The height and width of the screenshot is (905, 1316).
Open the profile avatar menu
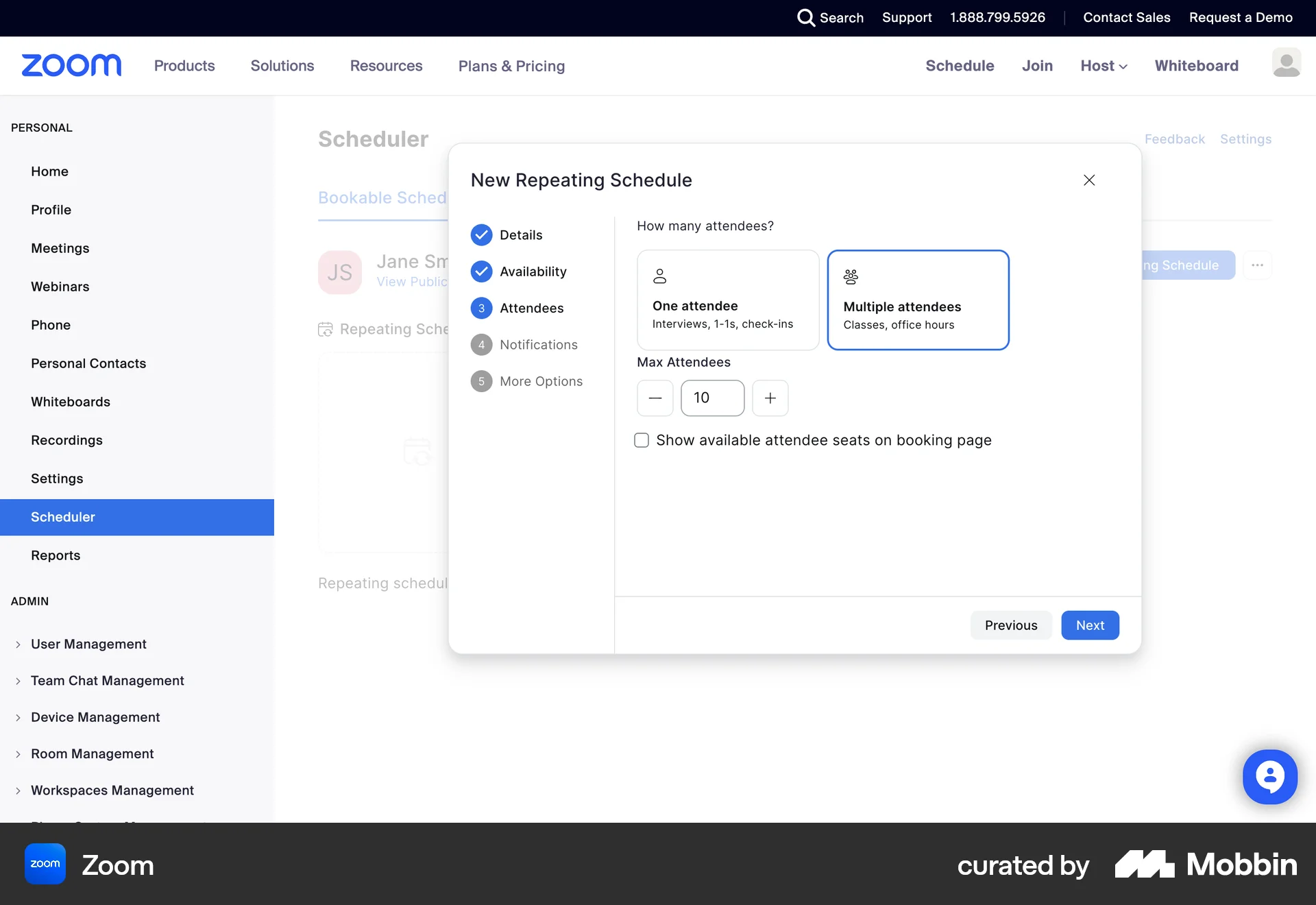pyautogui.click(x=1288, y=63)
